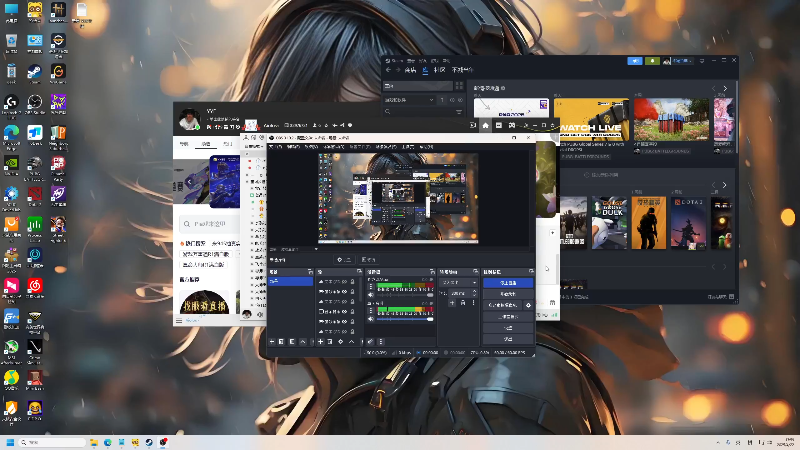The width and height of the screenshot is (800, 450).
Task: Open Audio Mixer footer three-dot menu
Action: (x=381, y=342)
